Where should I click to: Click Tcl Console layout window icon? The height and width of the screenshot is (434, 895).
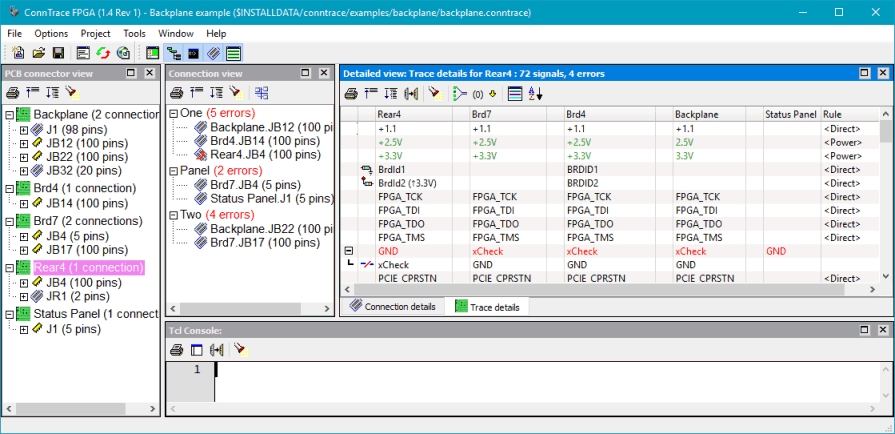click(x=197, y=350)
